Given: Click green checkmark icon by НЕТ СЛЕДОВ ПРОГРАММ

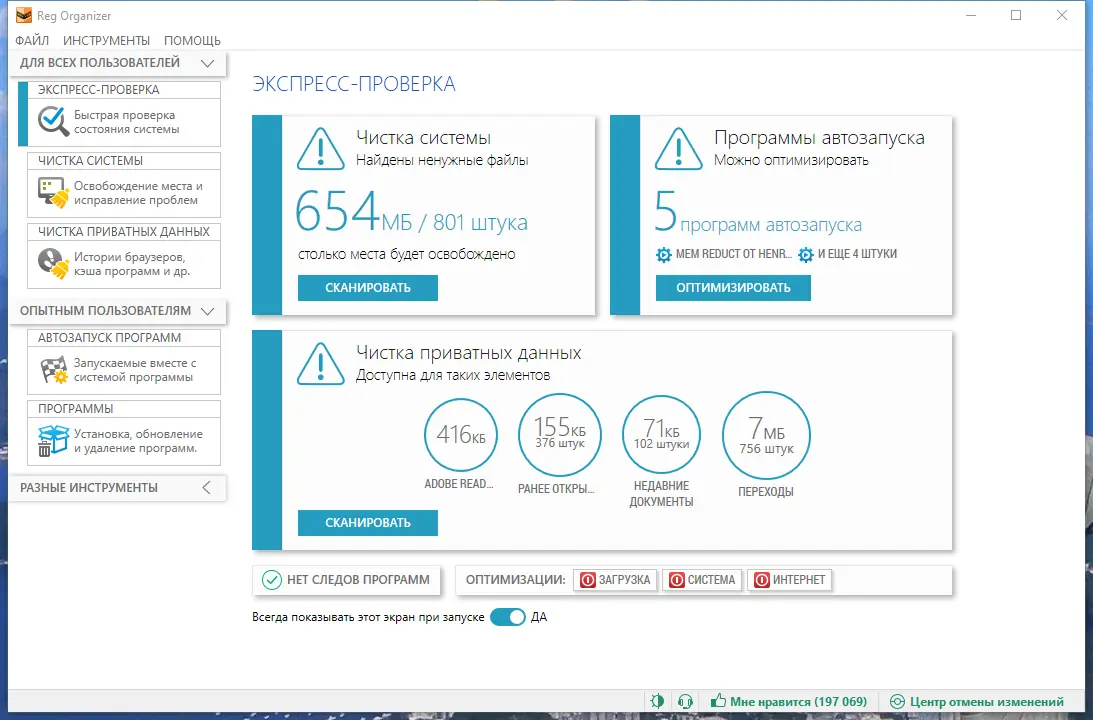Looking at the screenshot, I should pos(271,579).
